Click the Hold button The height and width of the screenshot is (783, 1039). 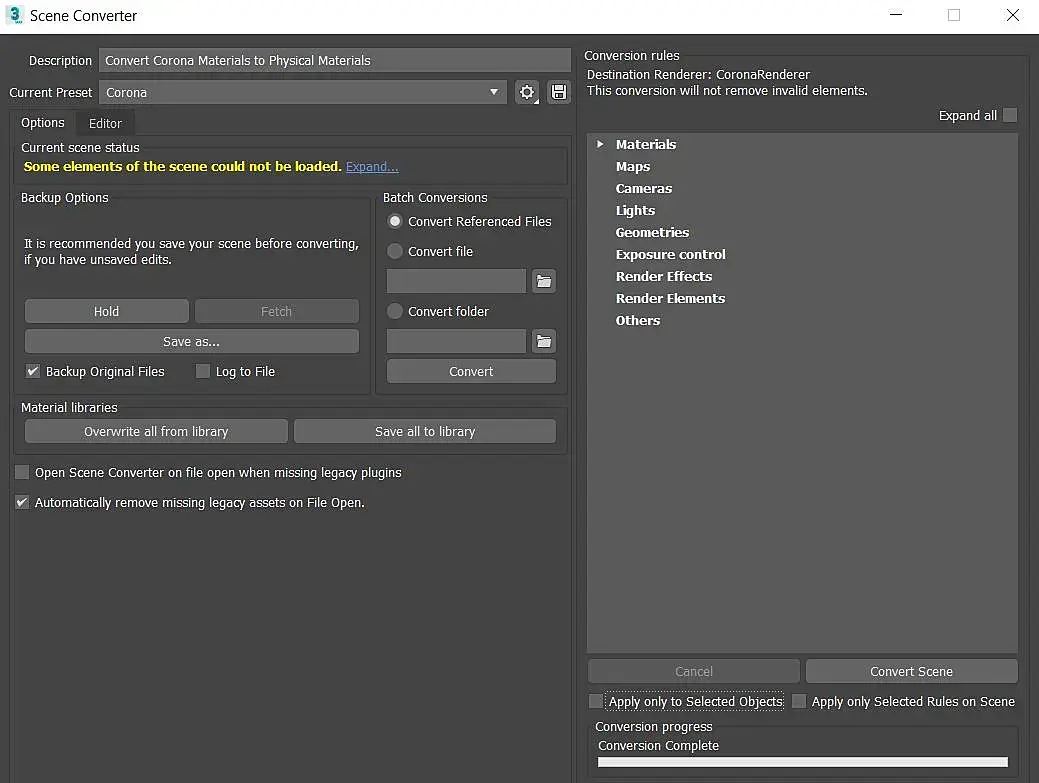tap(107, 311)
